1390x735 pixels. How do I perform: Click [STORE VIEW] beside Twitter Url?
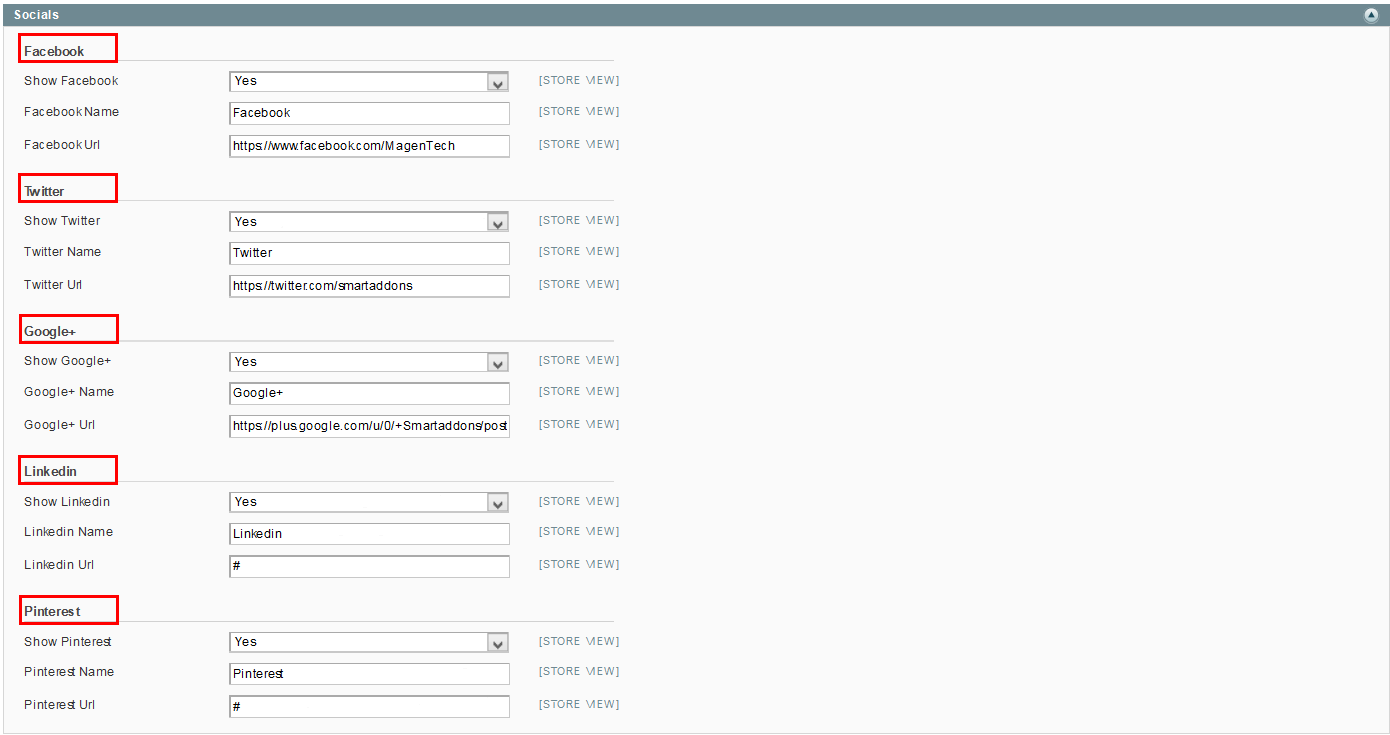pos(579,285)
